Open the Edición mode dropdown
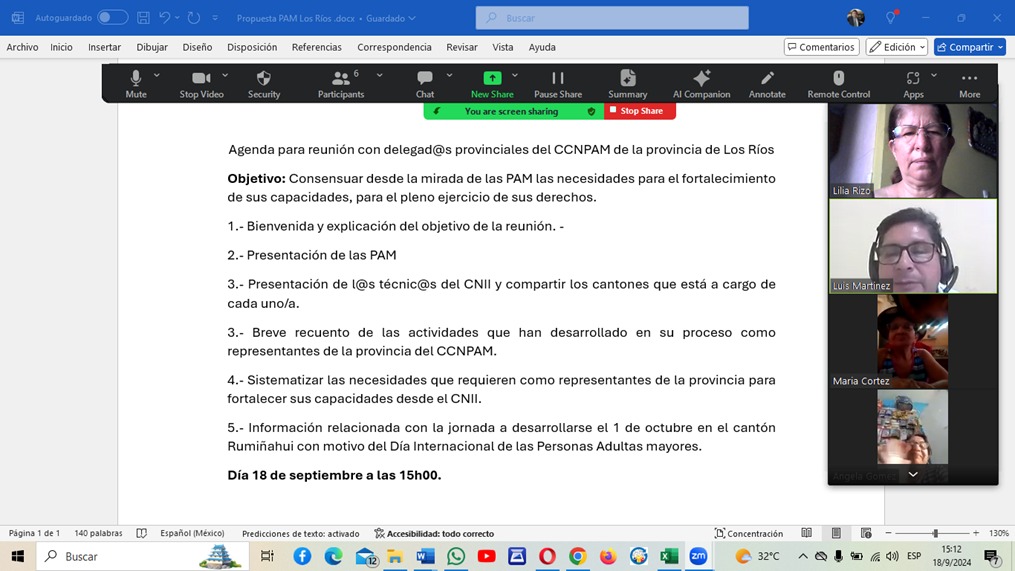 click(x=897, y=47)
